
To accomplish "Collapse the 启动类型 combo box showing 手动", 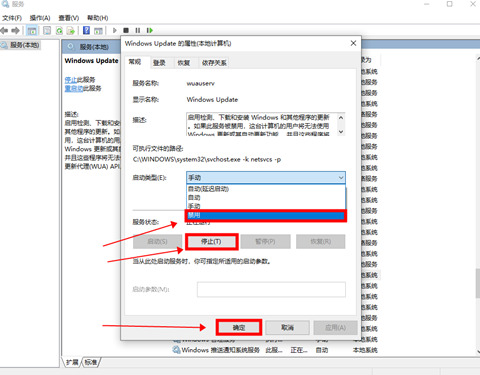I will pos(266,177).
